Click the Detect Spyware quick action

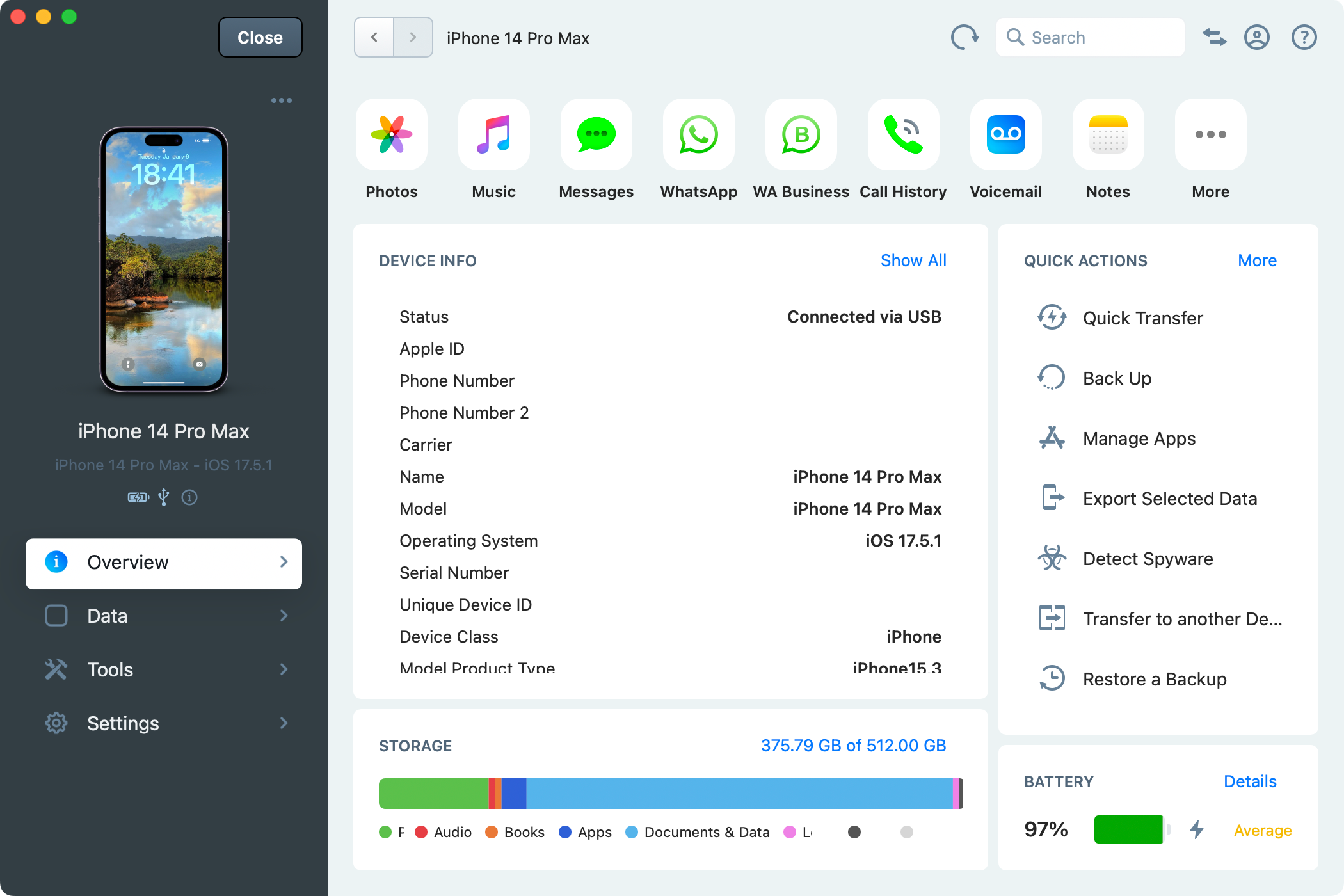[x=1149, y=559]
